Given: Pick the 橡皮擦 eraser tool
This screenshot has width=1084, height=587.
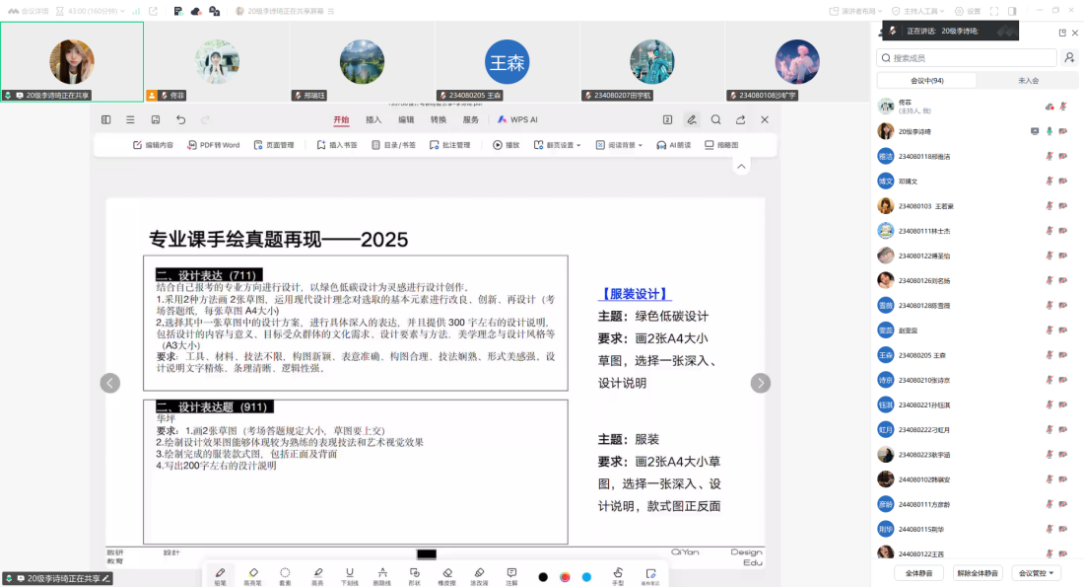Looking at the screenshot, I should click(x=448, y=574).
